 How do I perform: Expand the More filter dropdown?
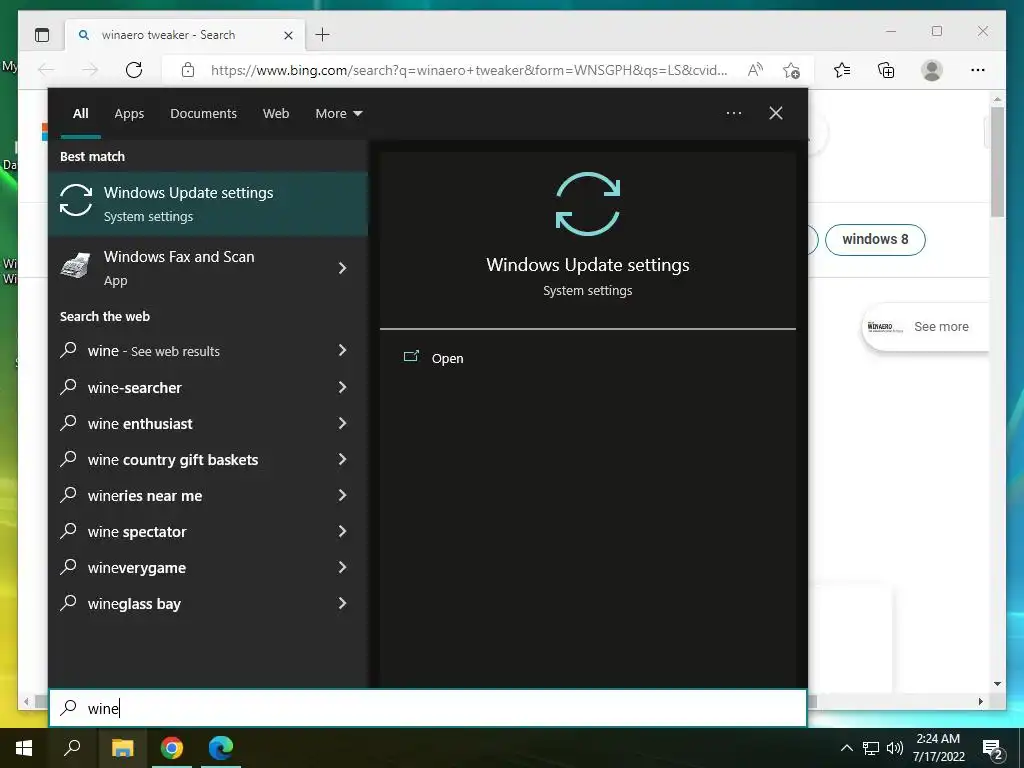point(338,114)
